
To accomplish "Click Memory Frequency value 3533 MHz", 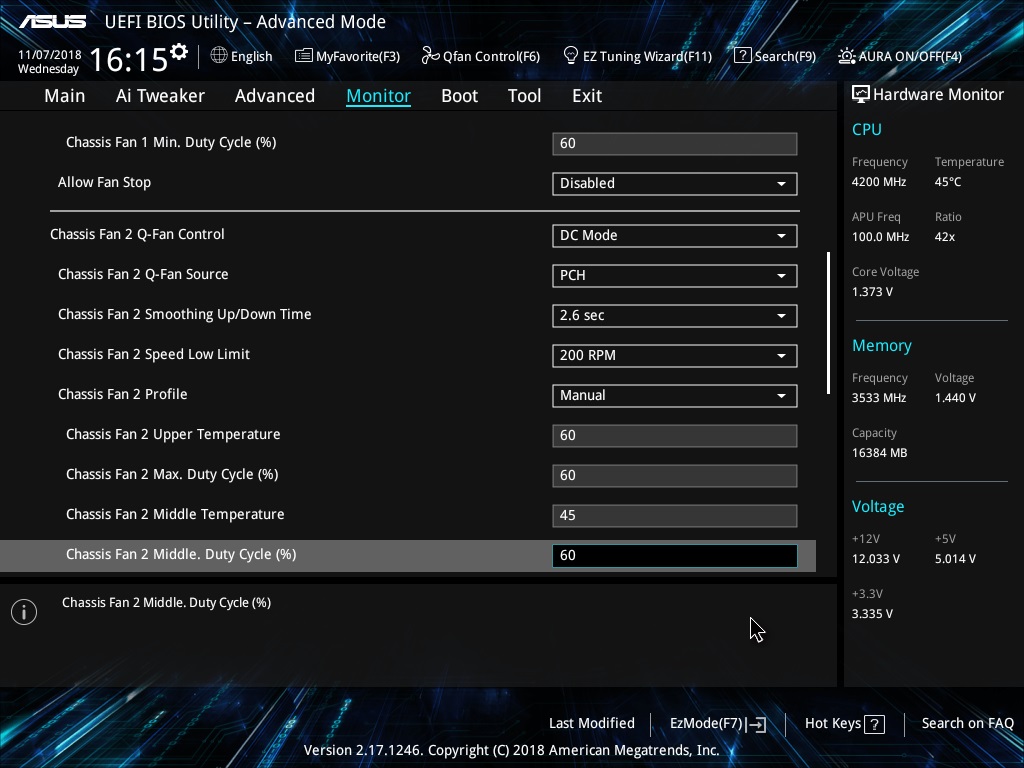I will (879, 398).
